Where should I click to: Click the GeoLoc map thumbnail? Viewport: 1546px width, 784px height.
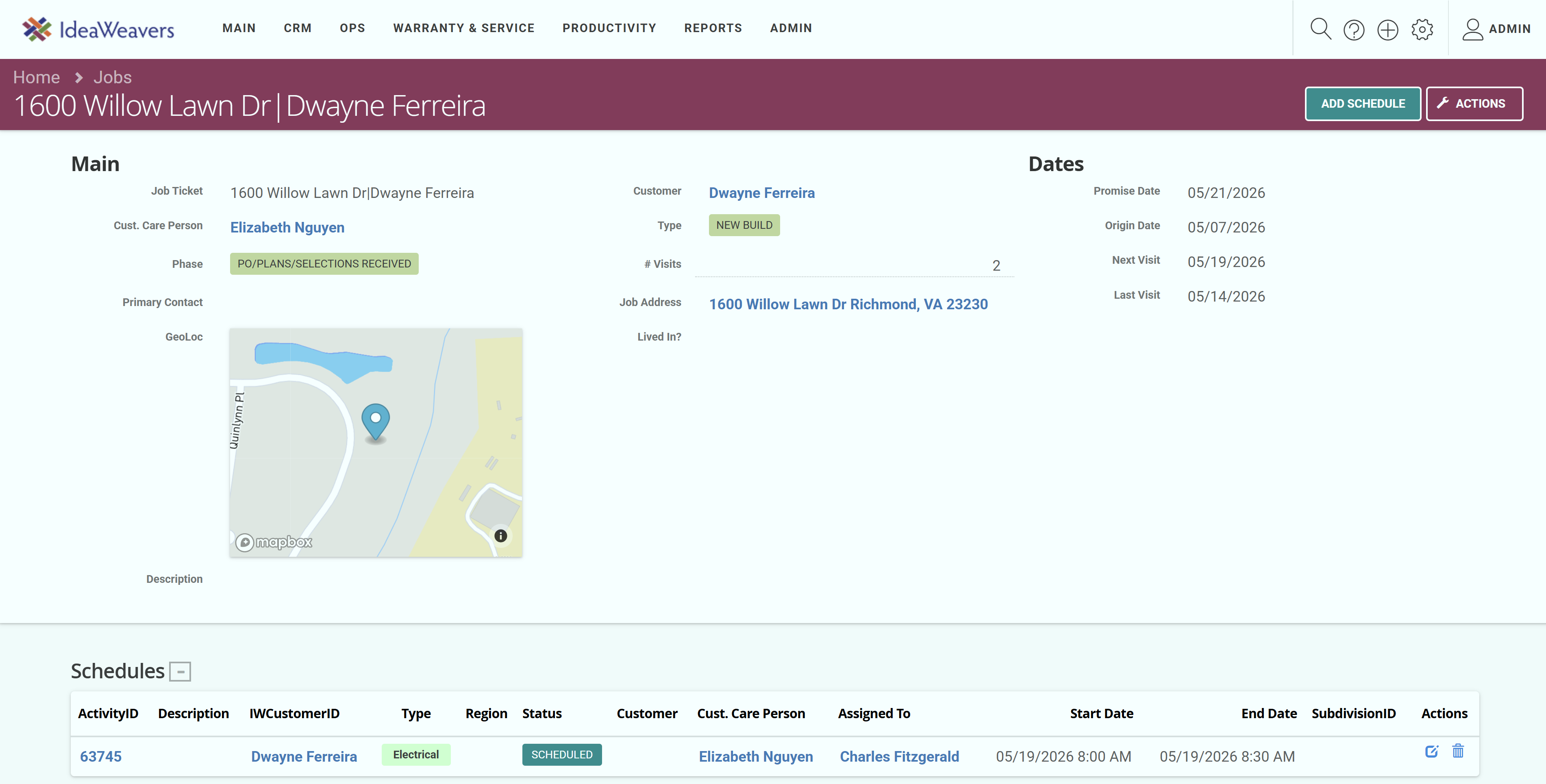(376, 443)
